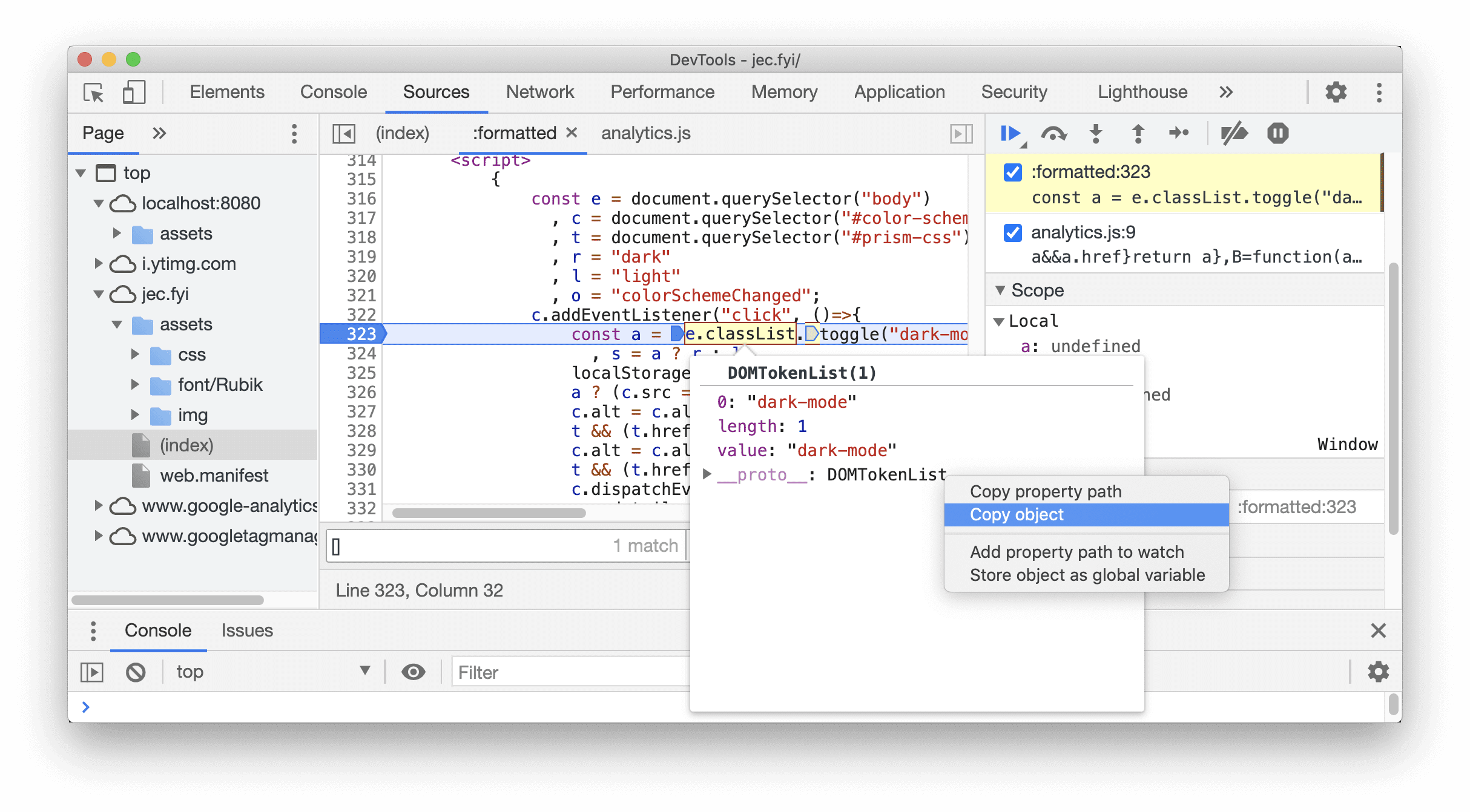
Task: Click the Resume script execution button
Action: coord(1012,133)
